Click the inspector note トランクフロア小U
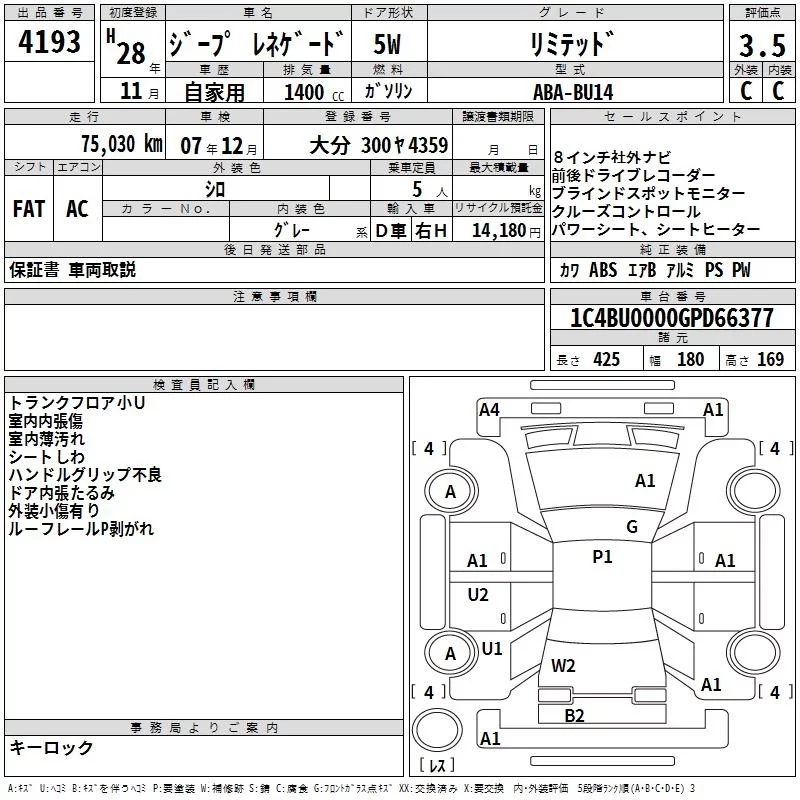800x800 pixels. (x=77, y=403)
